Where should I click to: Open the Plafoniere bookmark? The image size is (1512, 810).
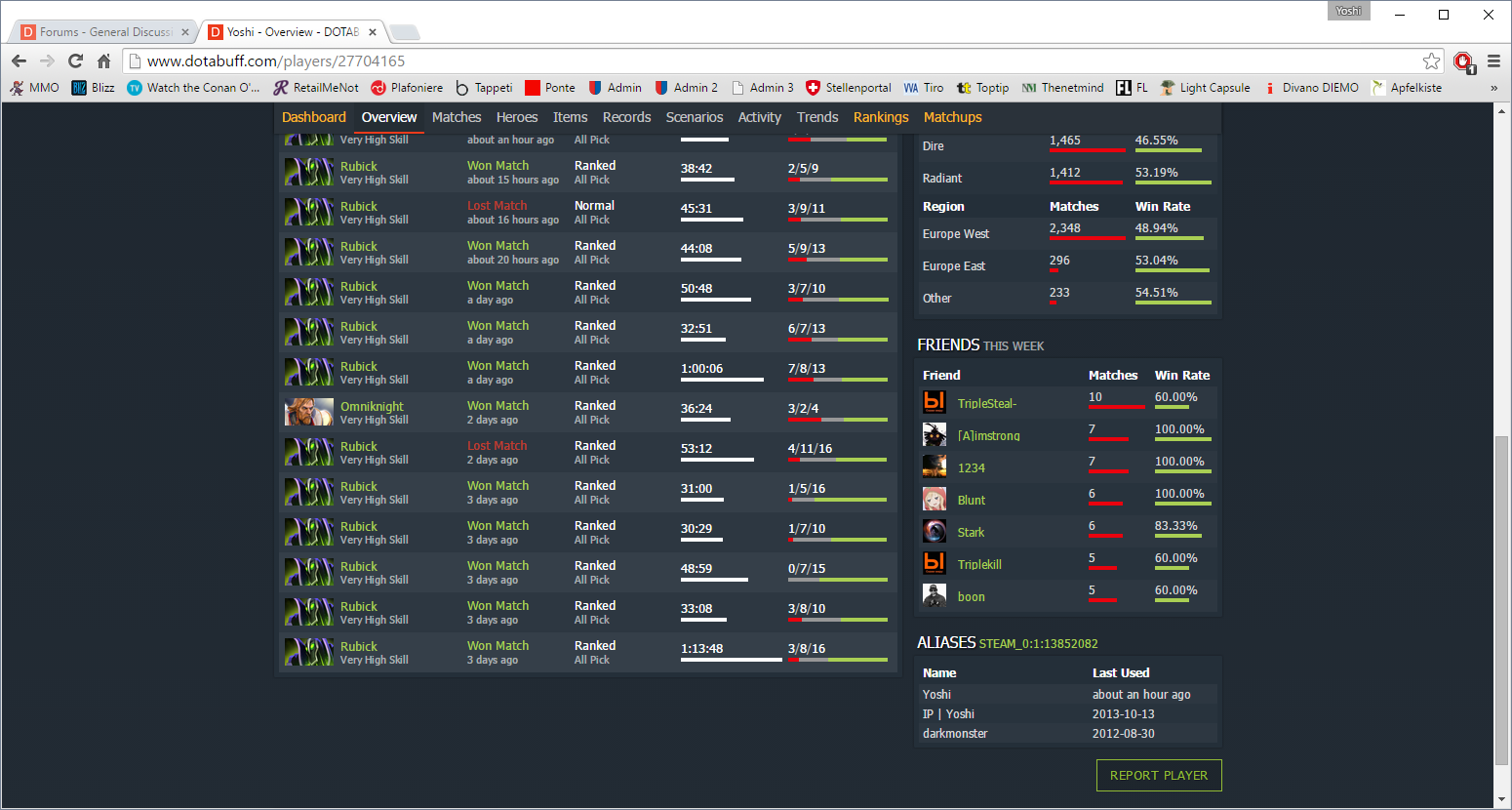click(x=407, y=88)
